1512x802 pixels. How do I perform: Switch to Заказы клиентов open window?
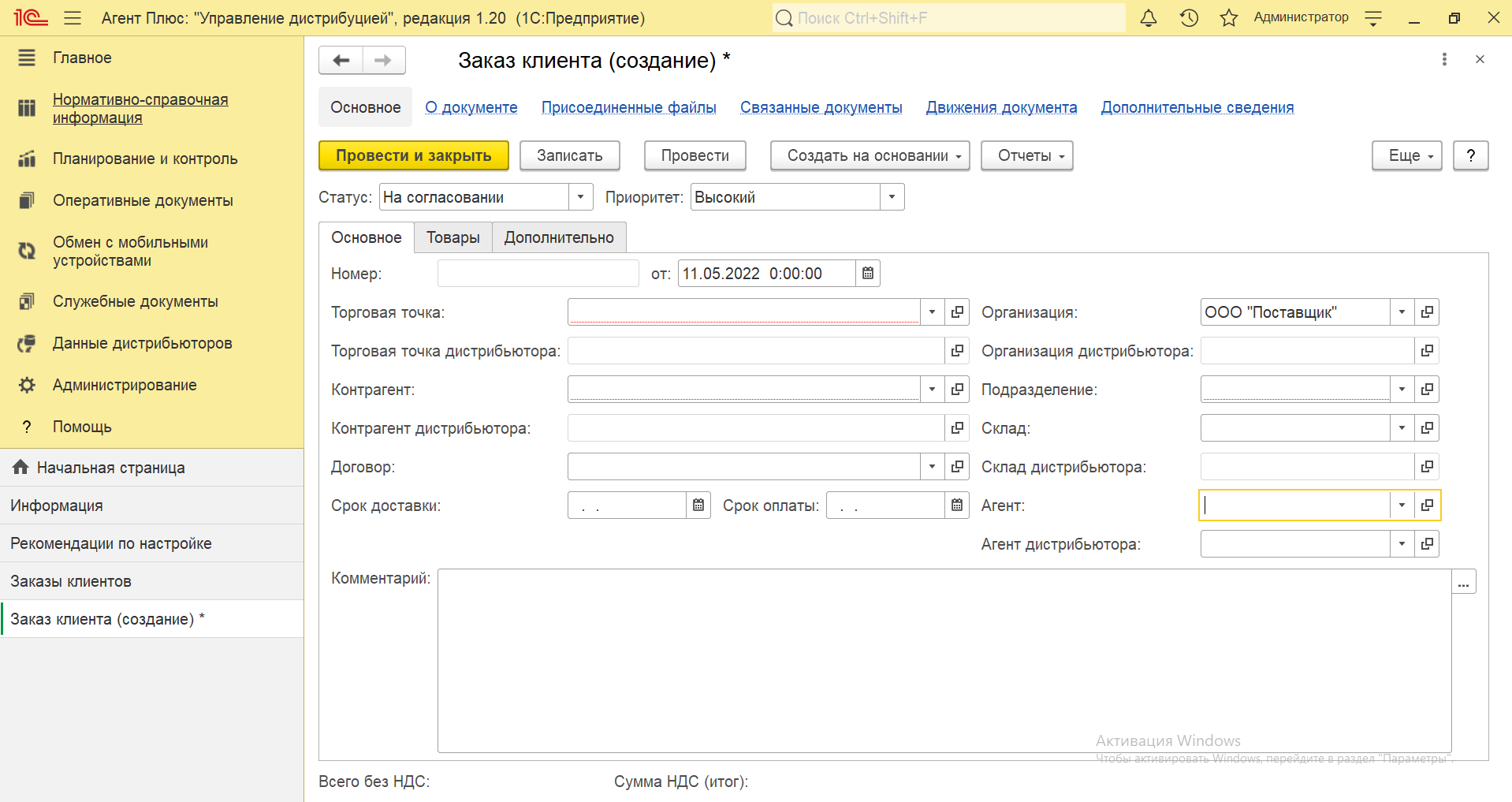151,581
